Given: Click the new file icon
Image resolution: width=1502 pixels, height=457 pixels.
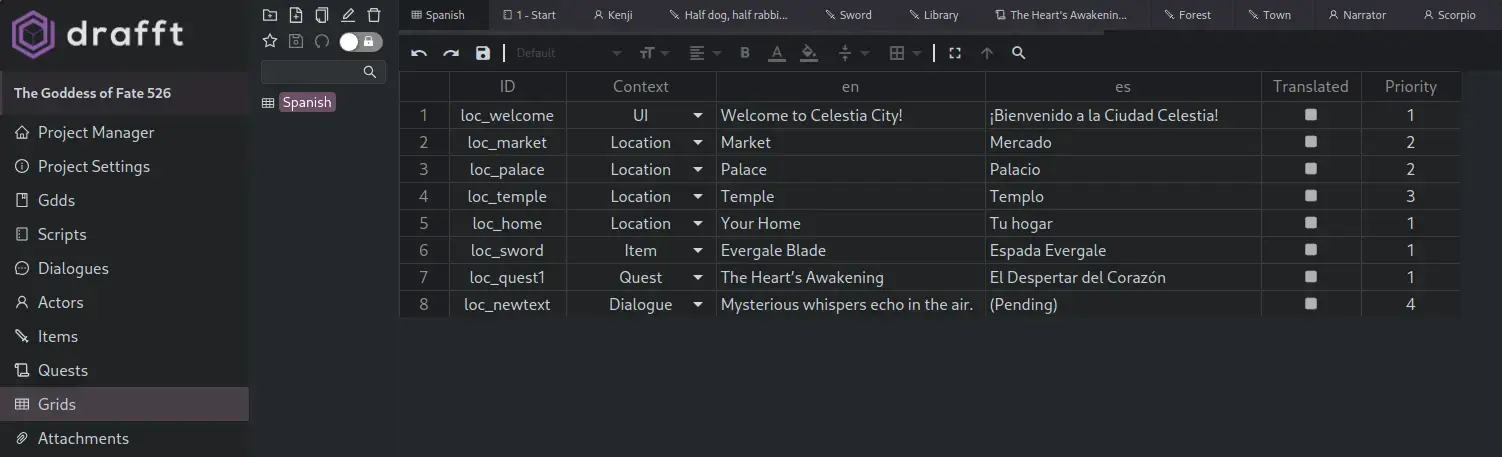Looking at the screenshot, I should coord(295,15).
